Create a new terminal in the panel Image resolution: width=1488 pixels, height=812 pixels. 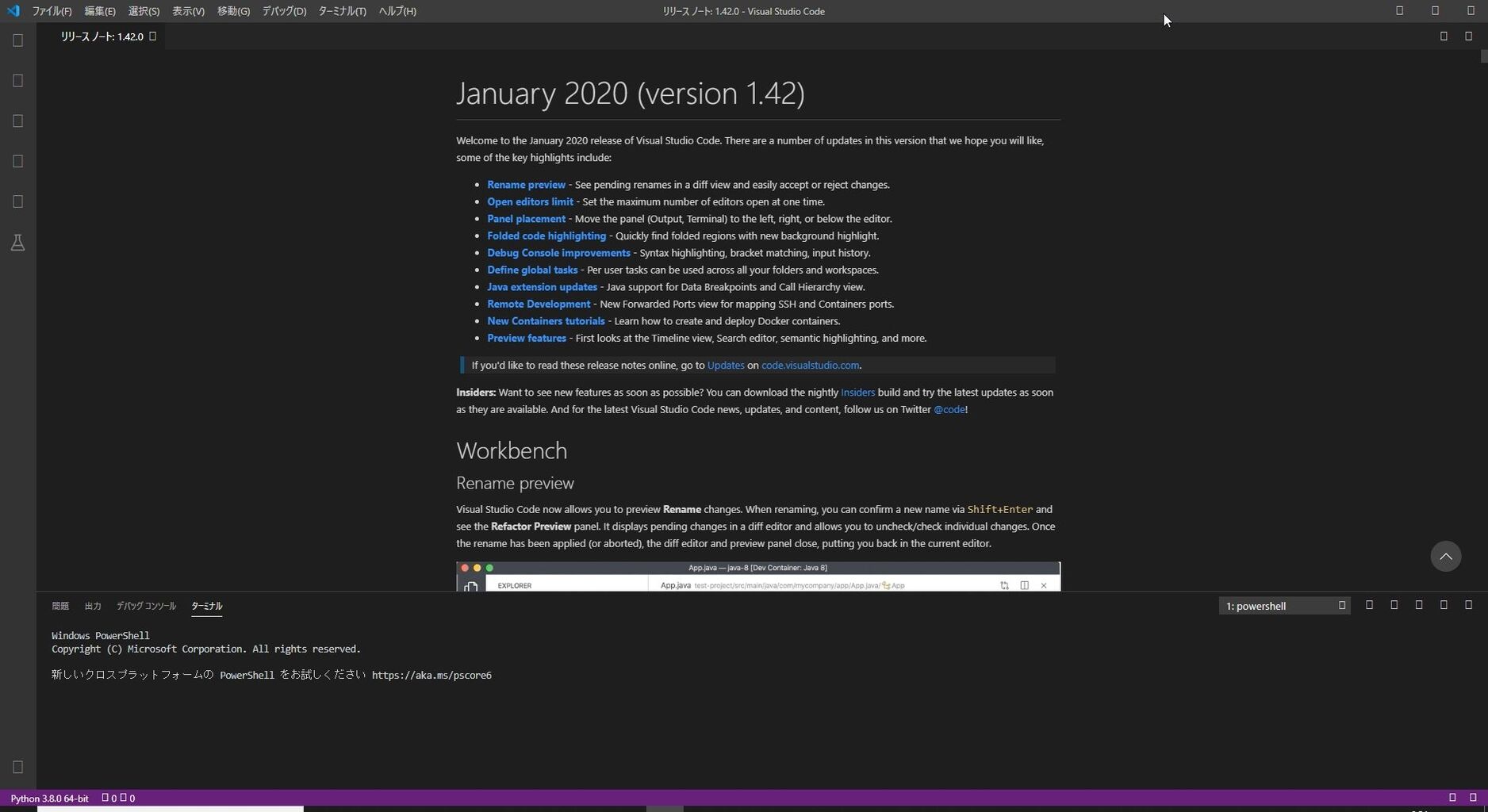click(1369, 605)
